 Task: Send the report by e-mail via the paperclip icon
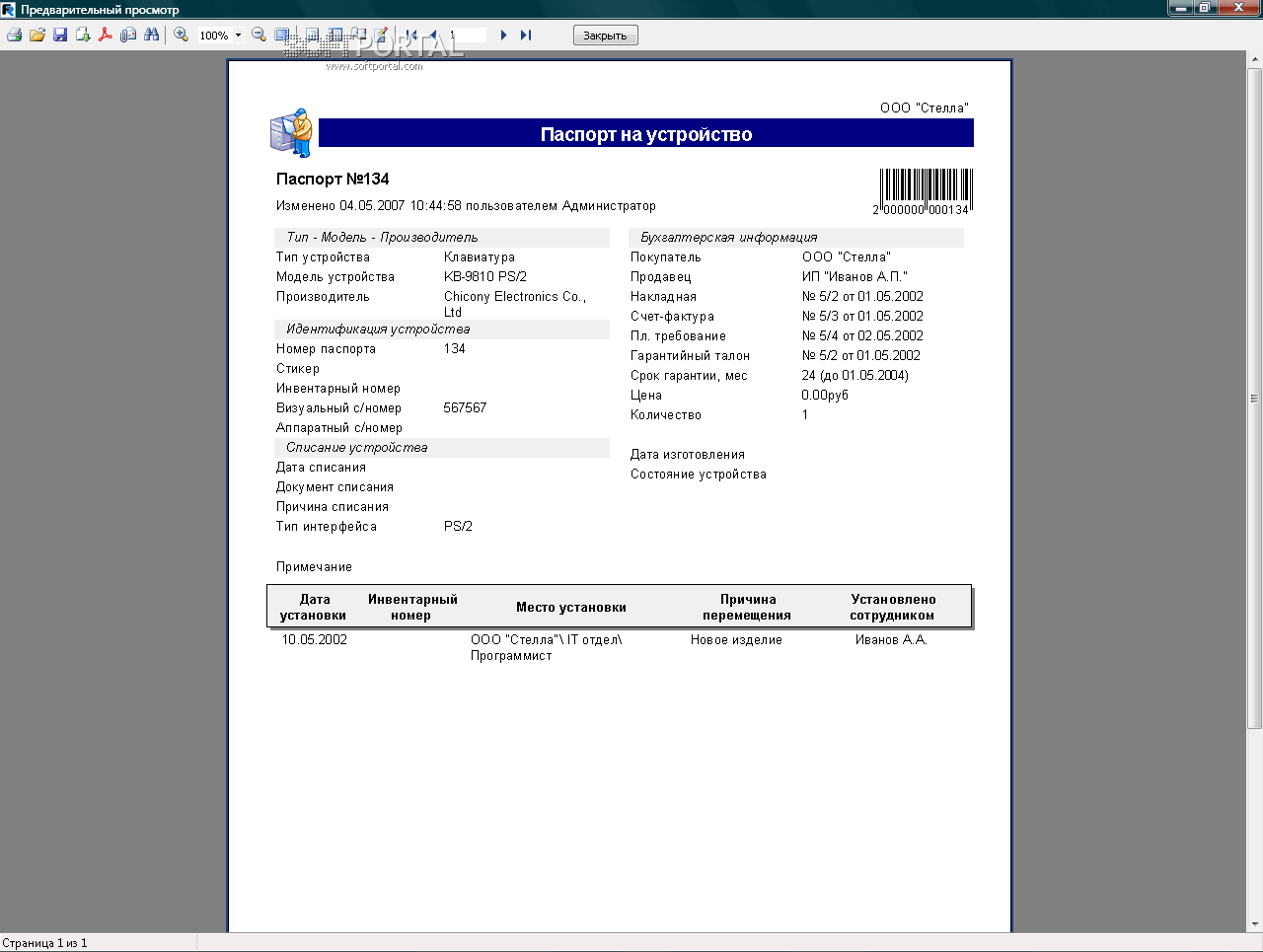click(128, 35)
